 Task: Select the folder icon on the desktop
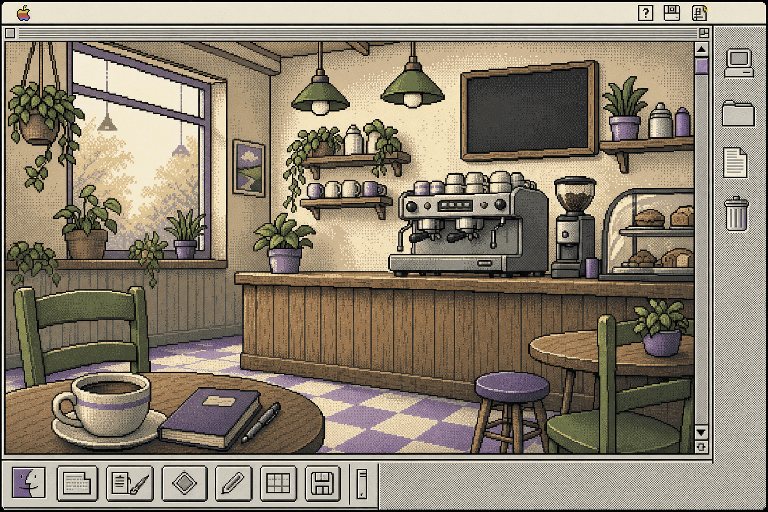click(739, 114)
